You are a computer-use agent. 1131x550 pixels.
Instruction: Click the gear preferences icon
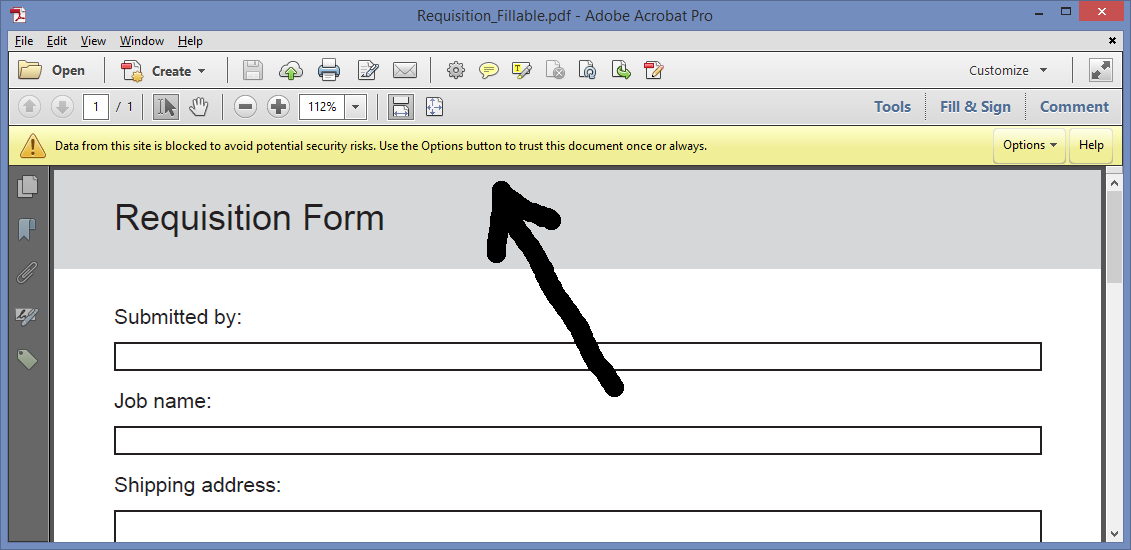pos(455,71)
